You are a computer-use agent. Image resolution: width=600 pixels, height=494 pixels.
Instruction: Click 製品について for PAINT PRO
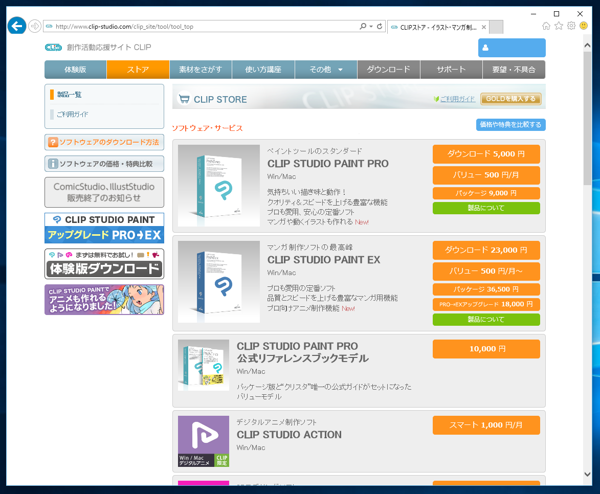486,208
